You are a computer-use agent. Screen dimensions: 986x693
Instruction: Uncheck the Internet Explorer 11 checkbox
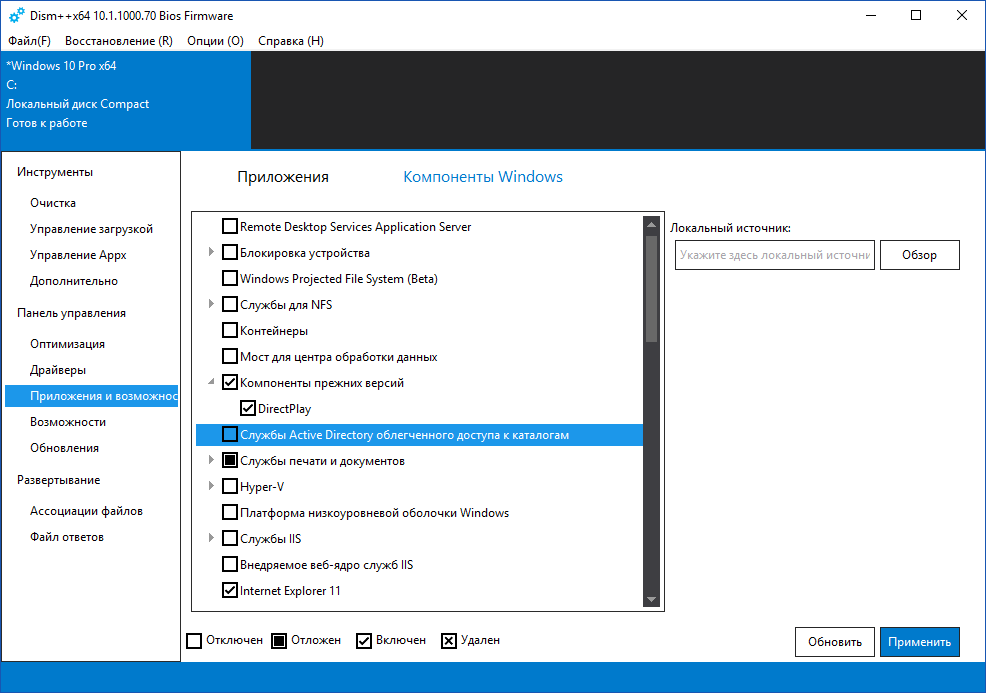point(230,590)
